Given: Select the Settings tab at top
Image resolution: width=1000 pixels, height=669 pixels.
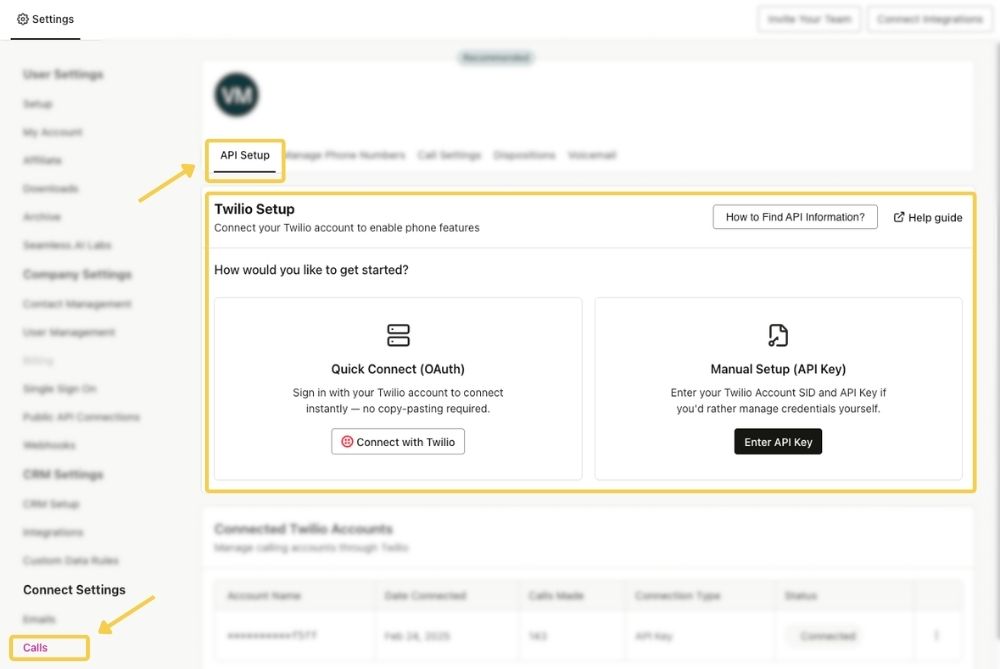Looking at the screenshot, I should coord(45,19).
